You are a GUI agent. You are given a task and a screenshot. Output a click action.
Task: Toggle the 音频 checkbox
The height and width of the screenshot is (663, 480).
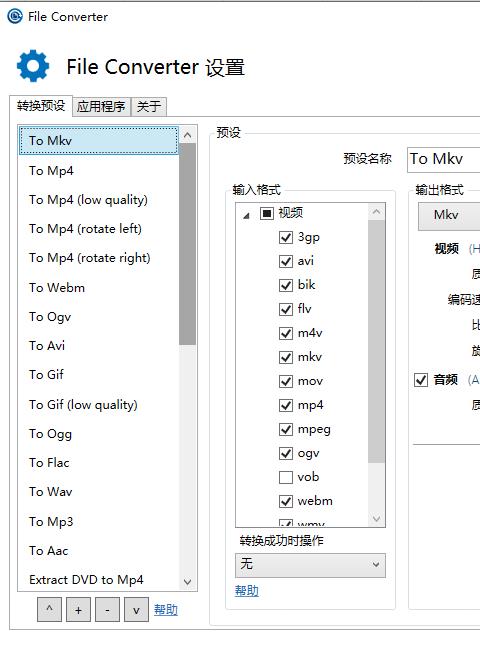(x=421, y=380)
